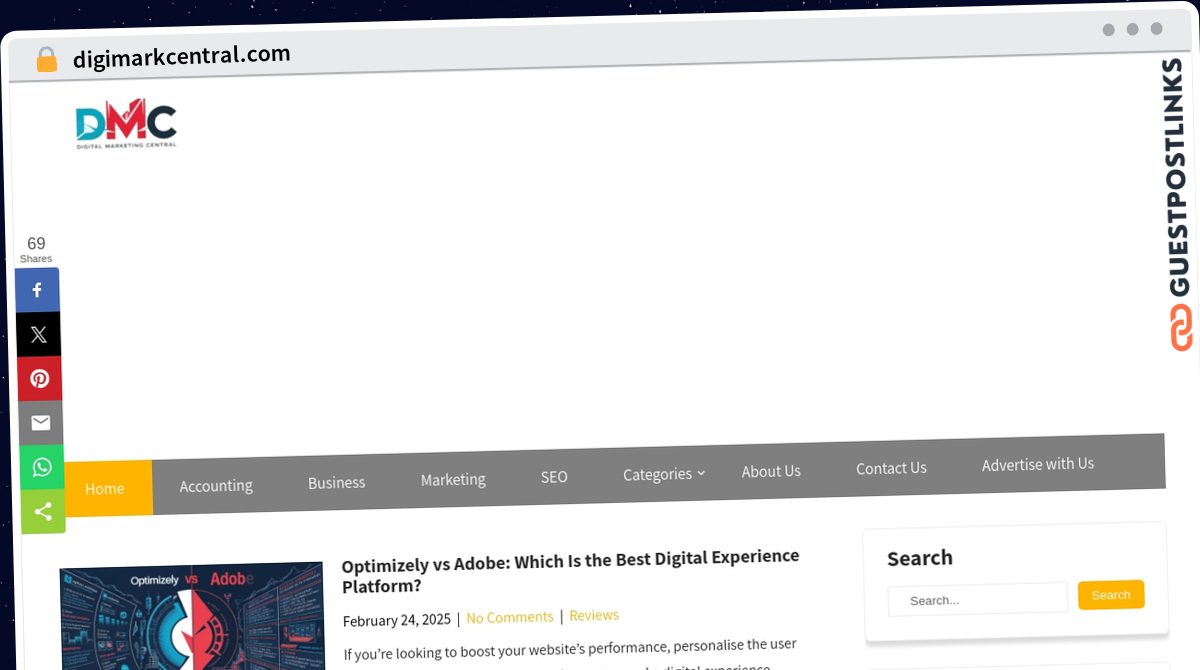Open the No Comments link
The height and width of the screenshot is (670, 1200).
509,617
